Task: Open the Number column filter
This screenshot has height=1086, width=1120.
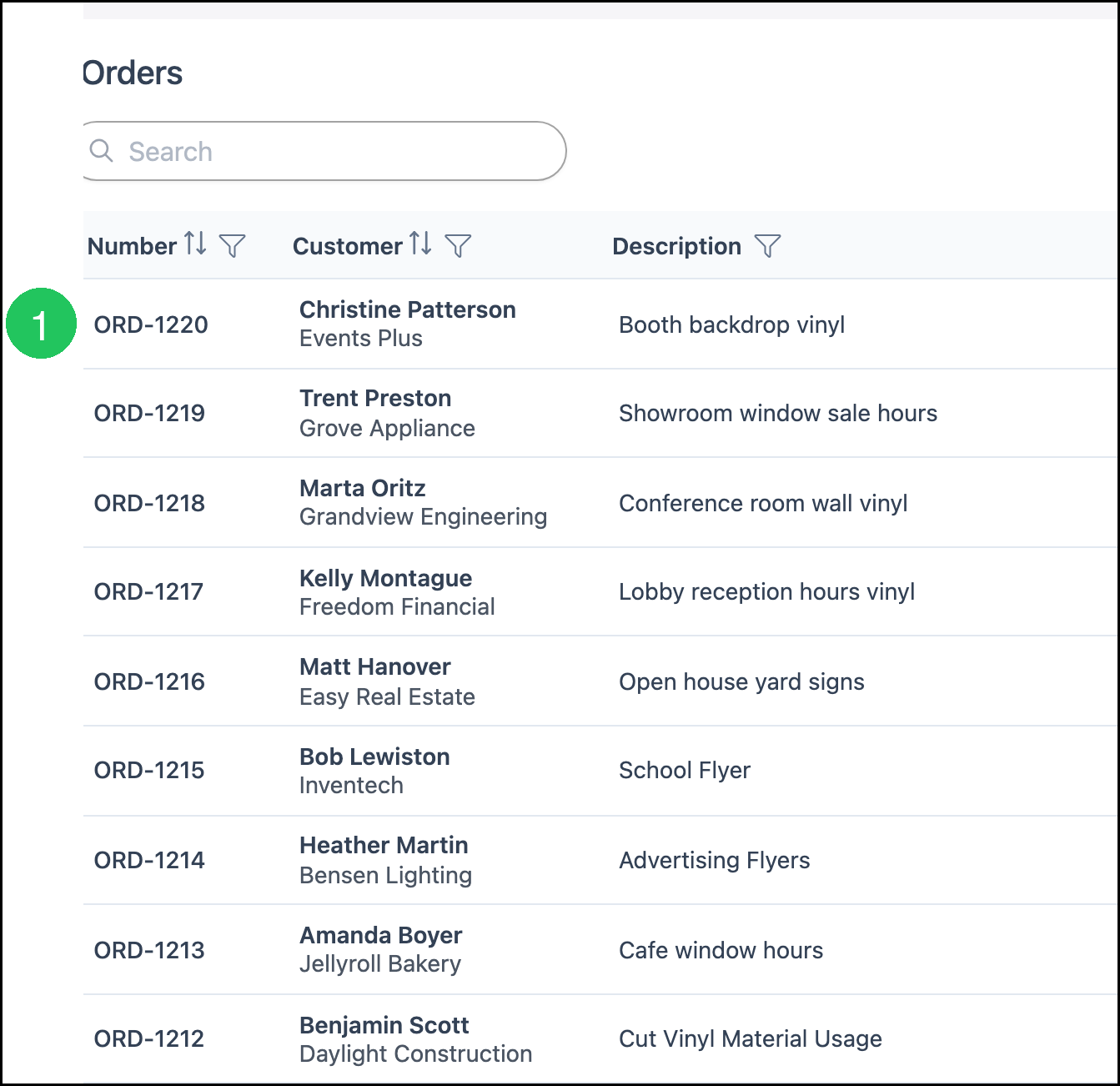Action: [233, 245]
